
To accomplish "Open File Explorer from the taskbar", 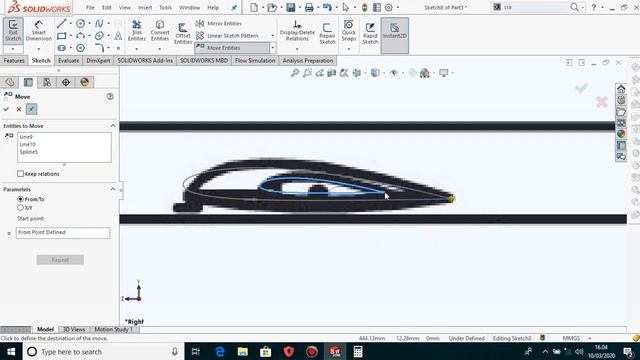I will click(243, 352).
